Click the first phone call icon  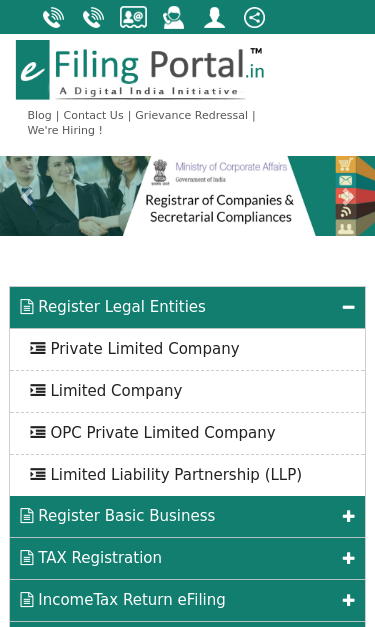(54, 18)
